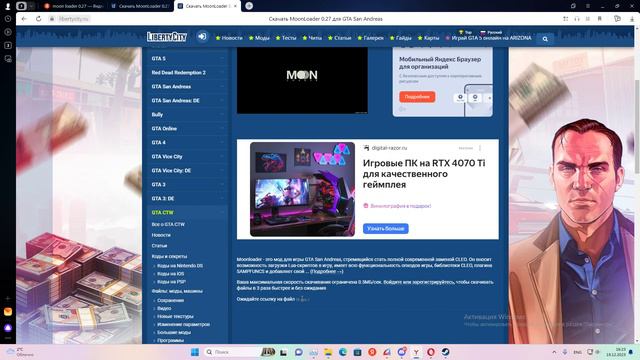
Task: Open the play icon in left sidebar
Action: click(x=8, y=32)
